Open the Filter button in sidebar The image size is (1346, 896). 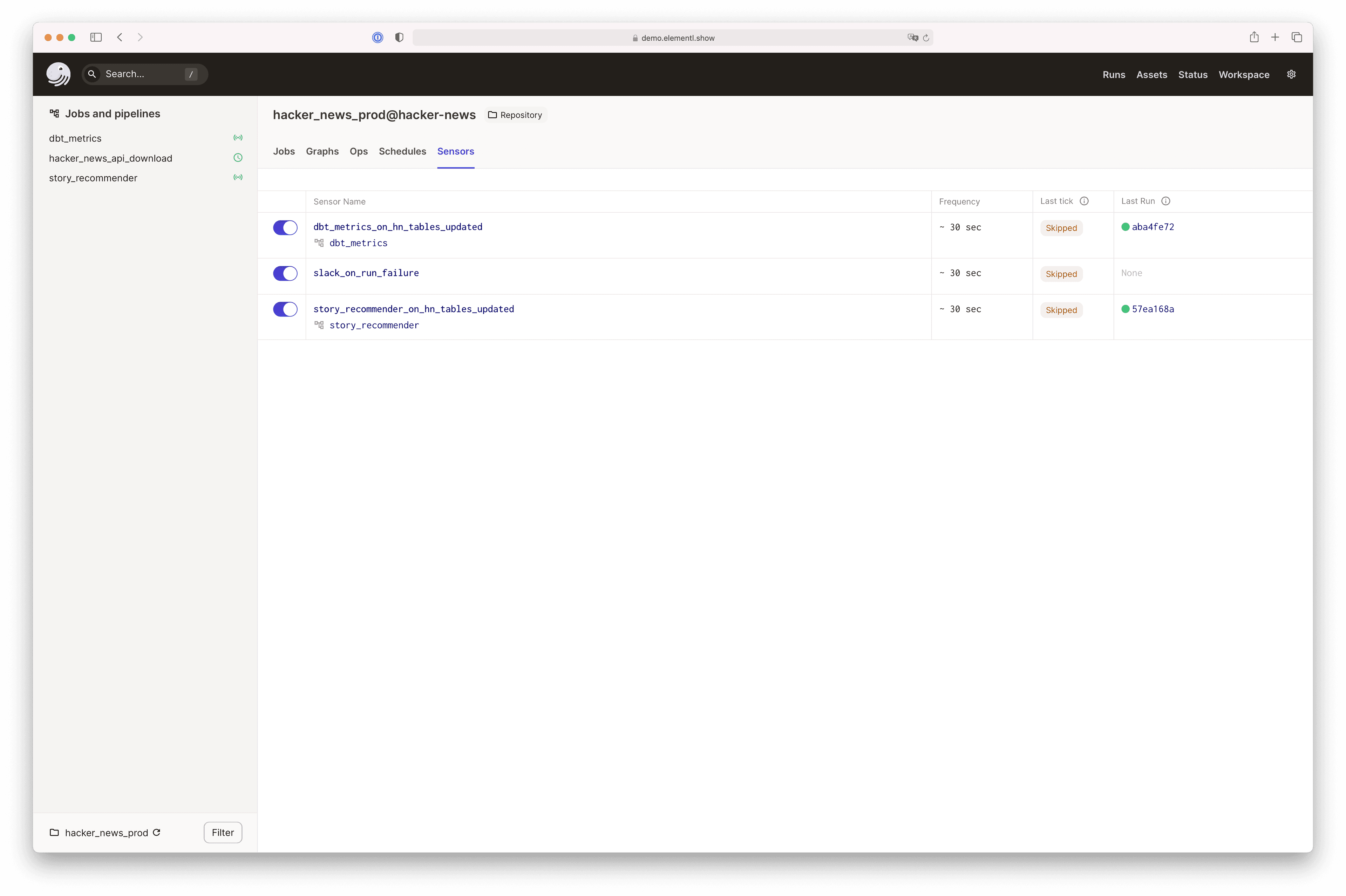[222, 832]
